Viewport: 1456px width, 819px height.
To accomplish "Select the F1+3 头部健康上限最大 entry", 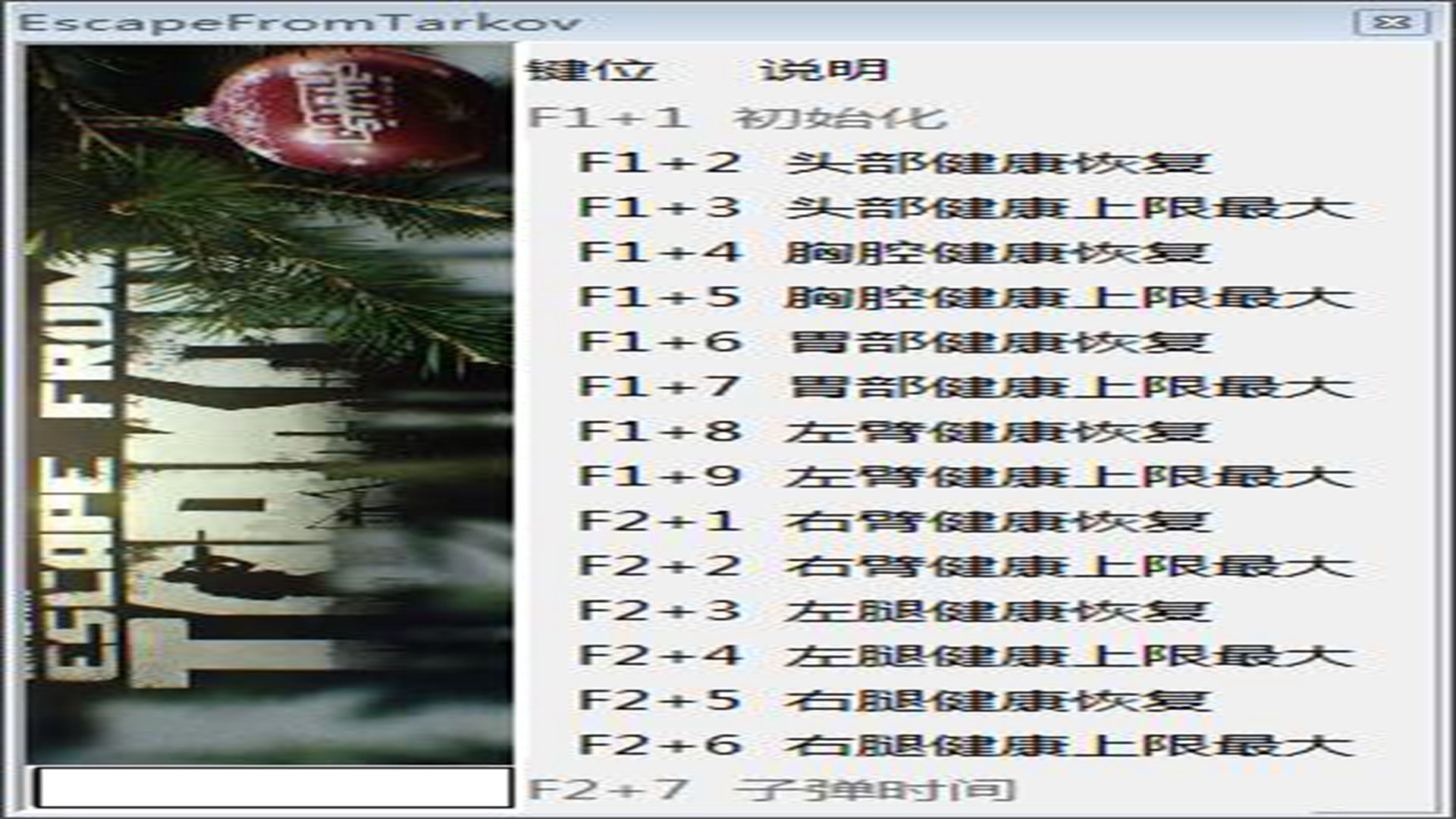I will click(x=966, y=208).
